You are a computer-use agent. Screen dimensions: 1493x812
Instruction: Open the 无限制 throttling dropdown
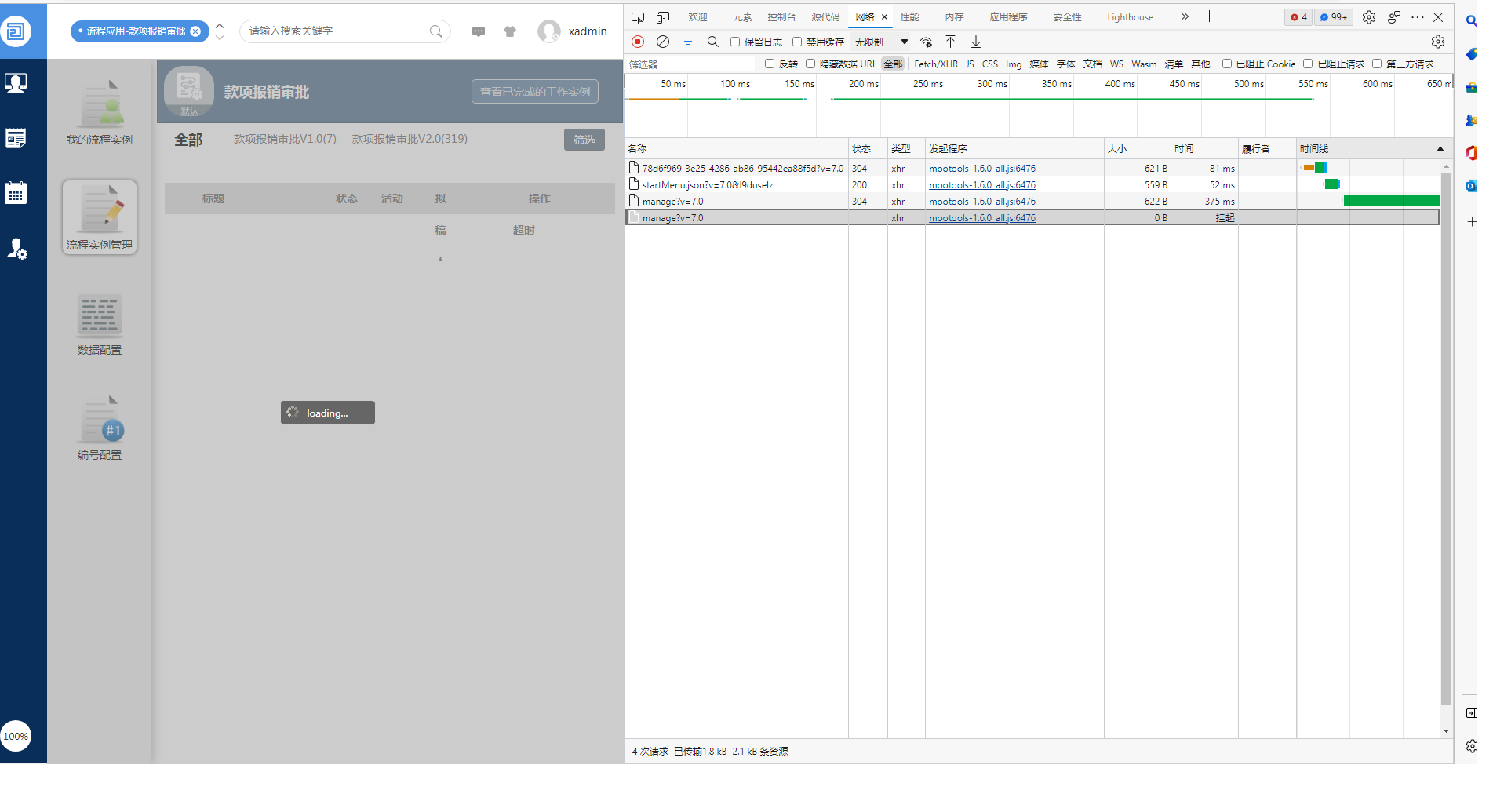pos(880,42)
